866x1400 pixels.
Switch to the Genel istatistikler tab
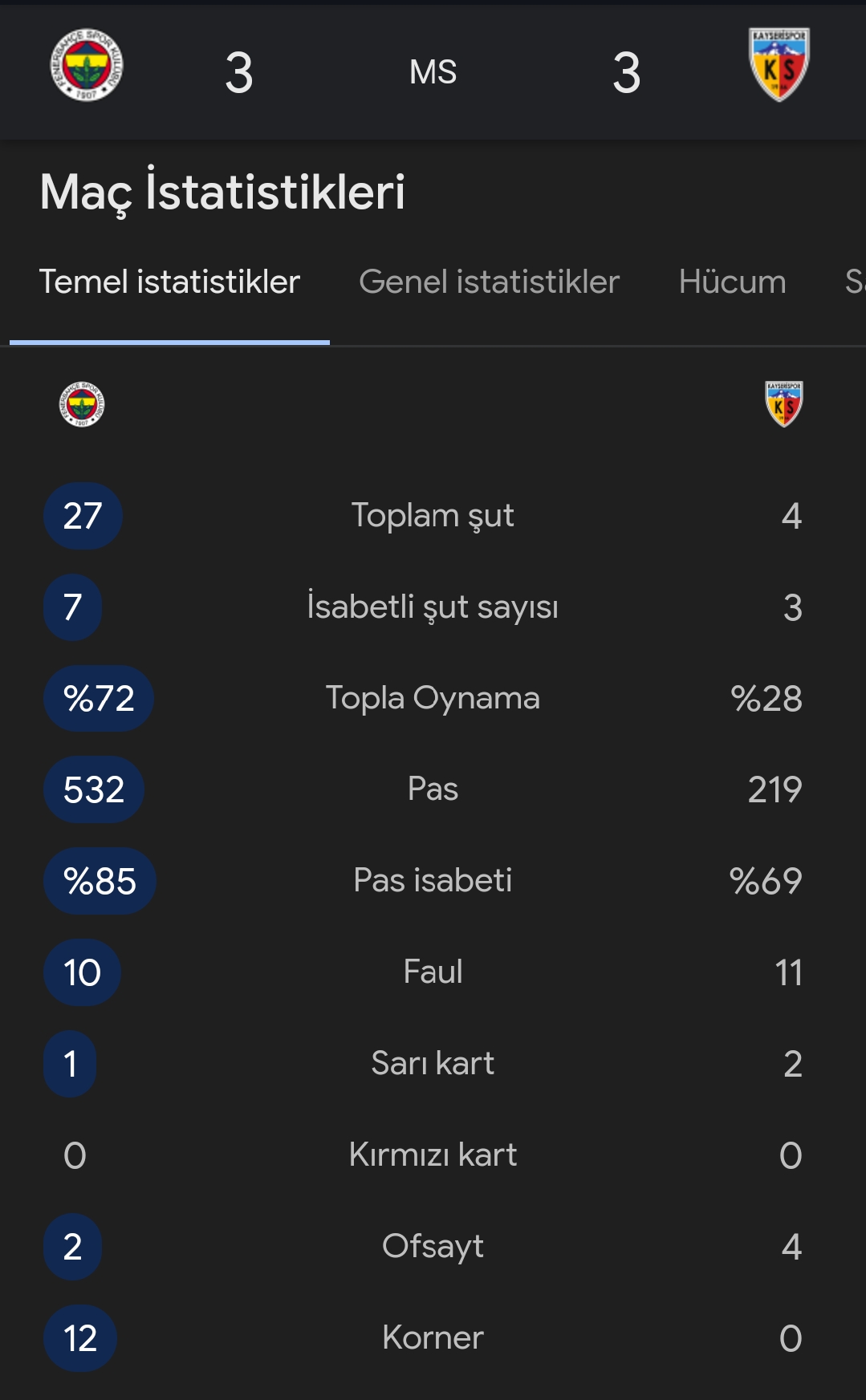click(x=489, y=282)
